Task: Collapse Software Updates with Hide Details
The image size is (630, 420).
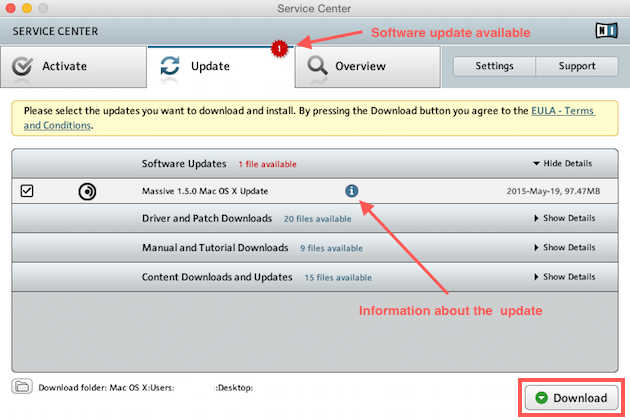Action: 562,164
